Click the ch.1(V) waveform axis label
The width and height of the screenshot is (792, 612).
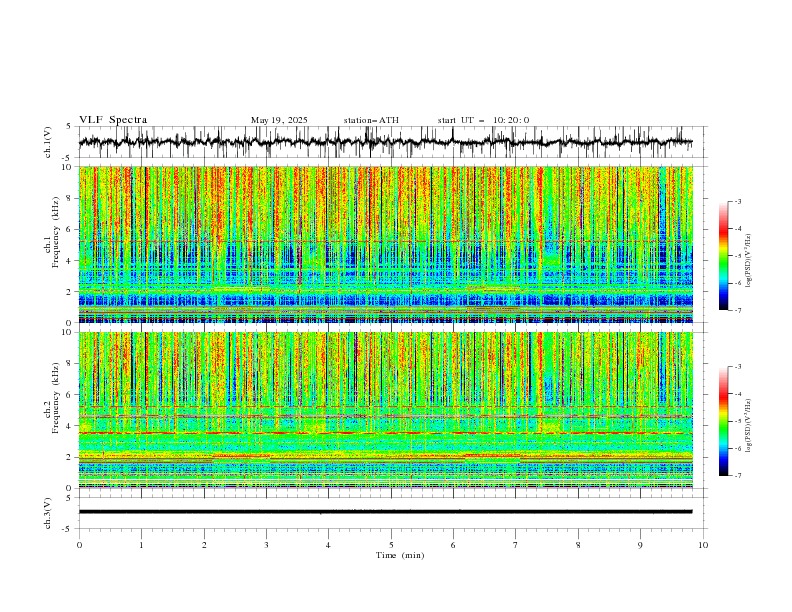pyautogui.click(x=48, y=142)
